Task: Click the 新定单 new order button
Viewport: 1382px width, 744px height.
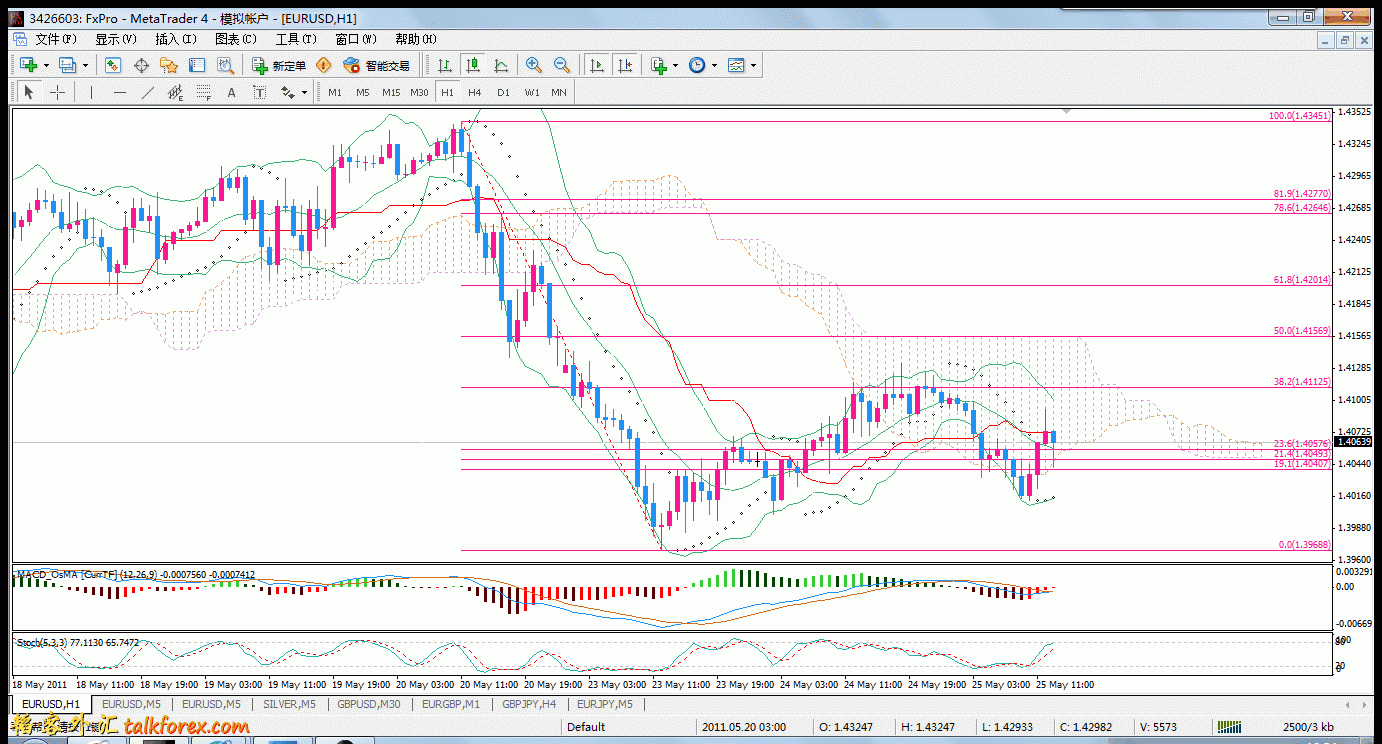Action: click(x=279, y=65)
